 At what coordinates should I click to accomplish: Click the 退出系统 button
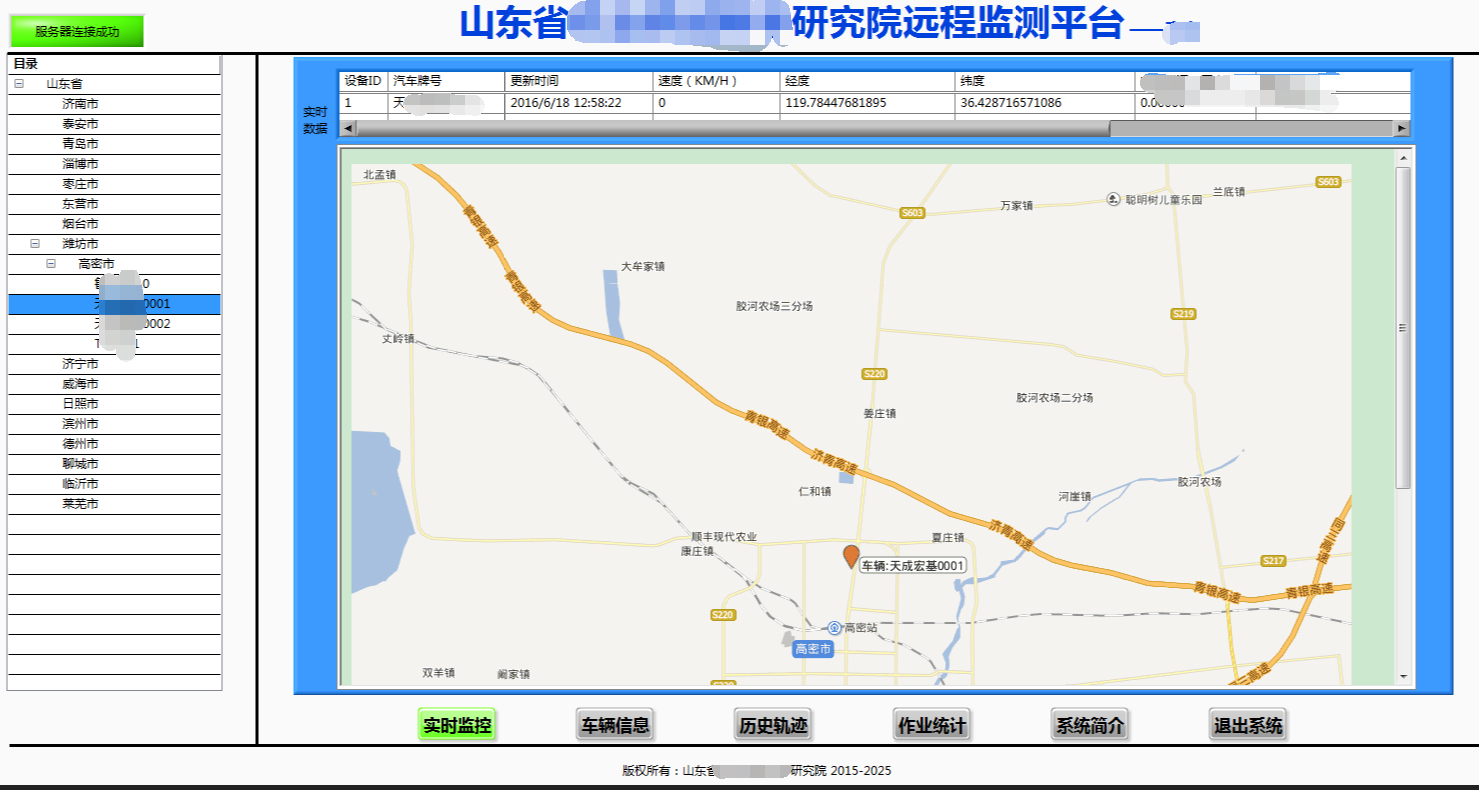1248,725
